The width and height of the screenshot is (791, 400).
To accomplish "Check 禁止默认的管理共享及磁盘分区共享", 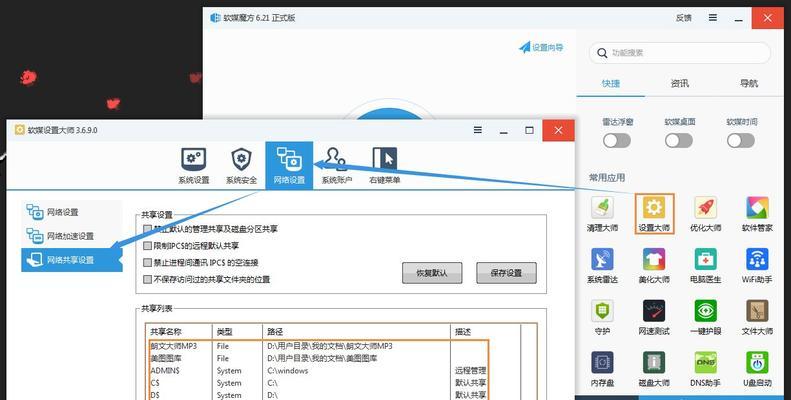I will (x=147, y=229).
